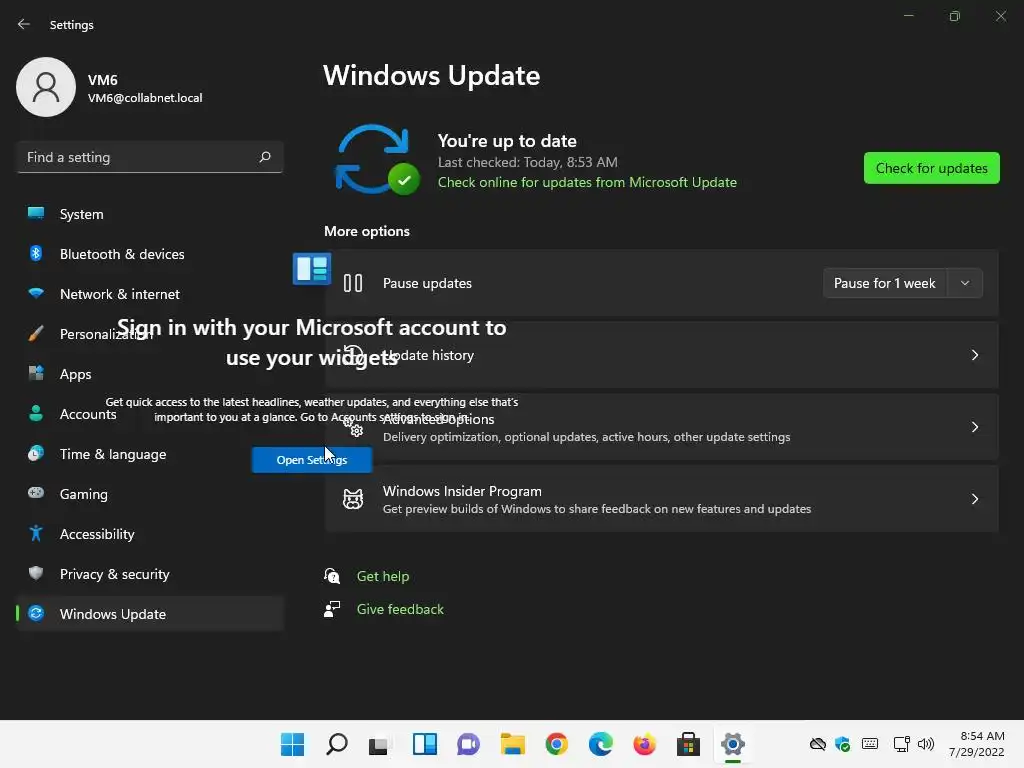Launch Google Chrome from taskbar
The image size is (1024, 768).
[556, 744]
